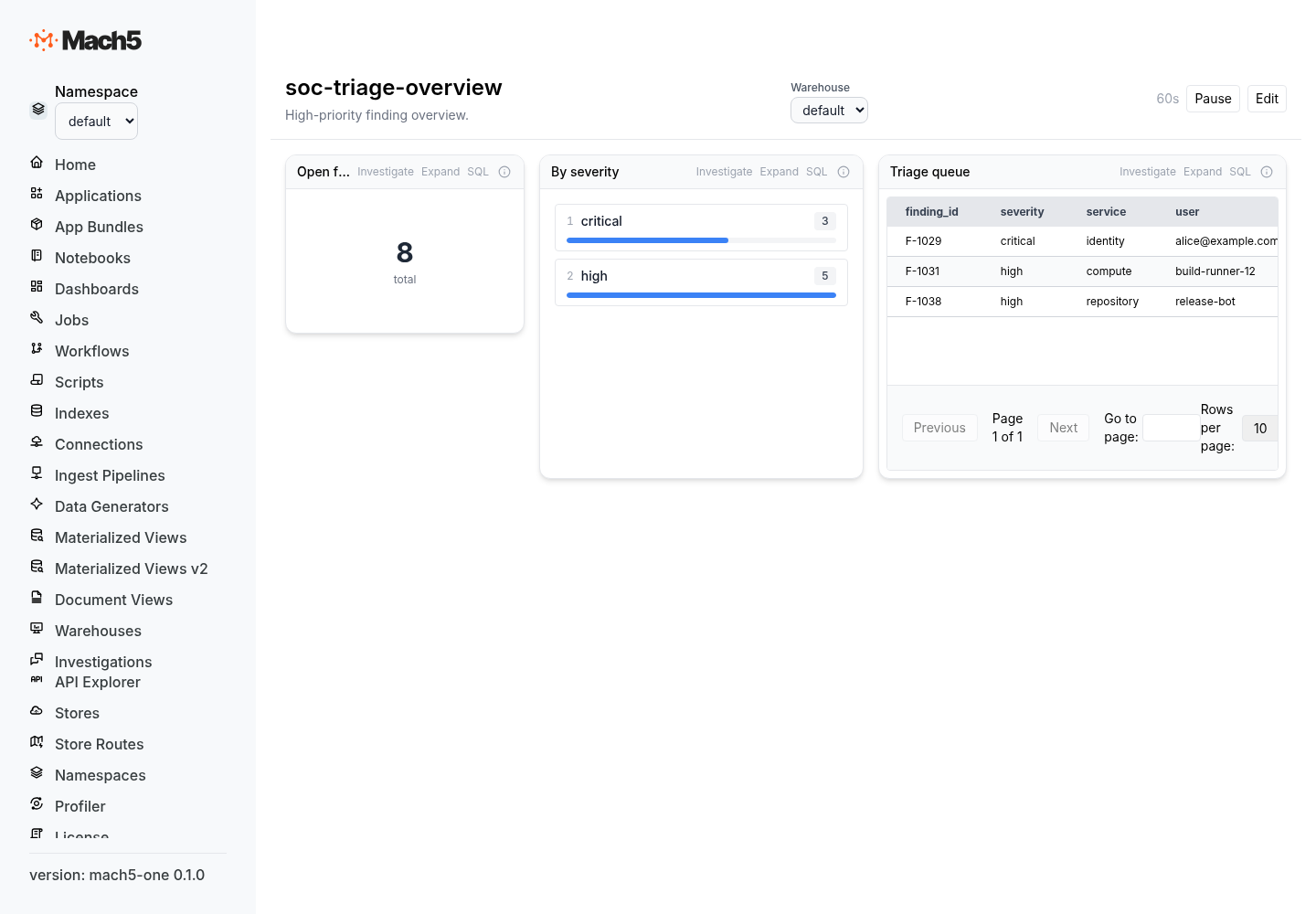Expand the By severity panel
Image resolution: width=1316 pixels, height=914 pixels.
[x=780, y=172]
